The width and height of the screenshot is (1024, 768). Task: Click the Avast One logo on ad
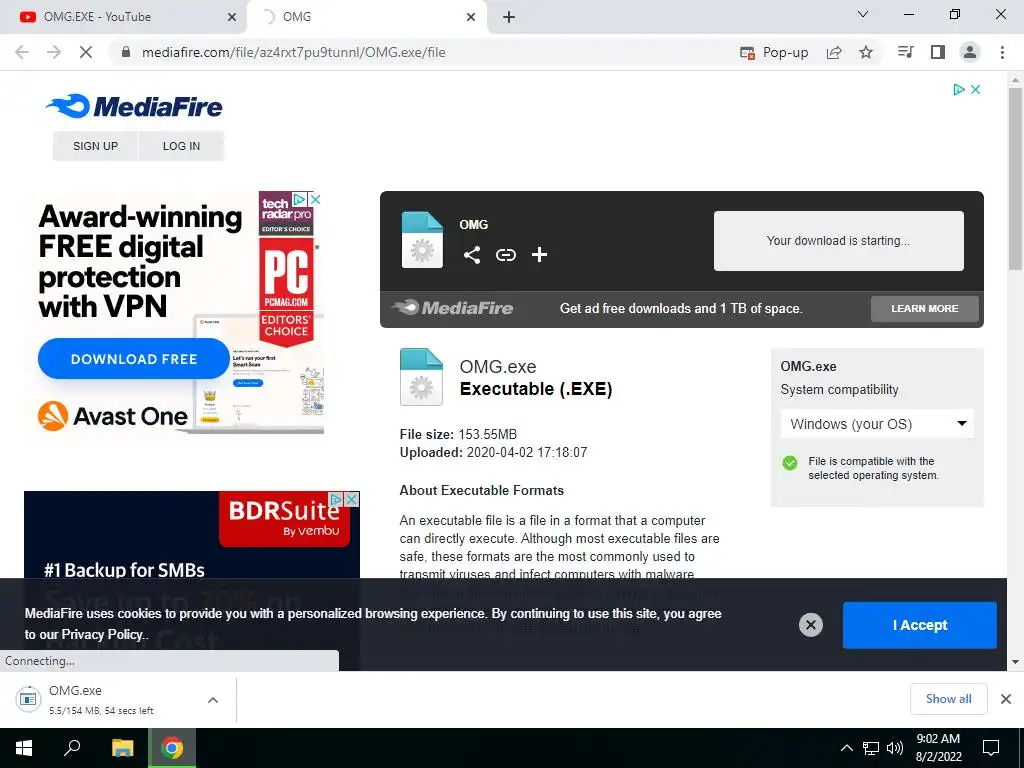tap(113, 416)
